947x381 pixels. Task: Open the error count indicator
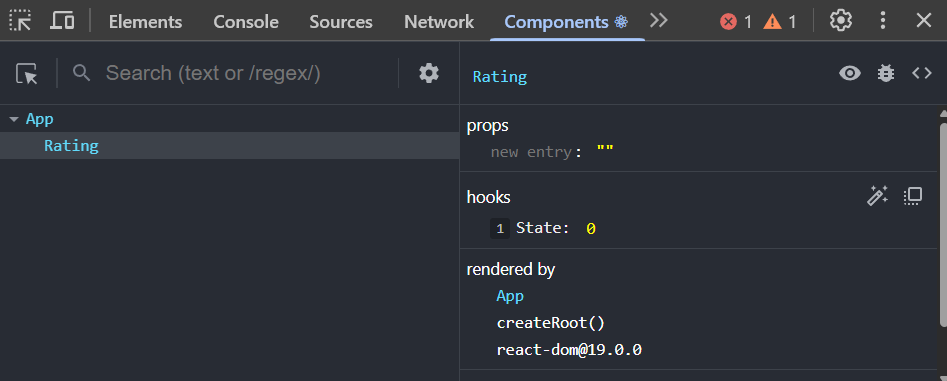[x=736, y=22]
